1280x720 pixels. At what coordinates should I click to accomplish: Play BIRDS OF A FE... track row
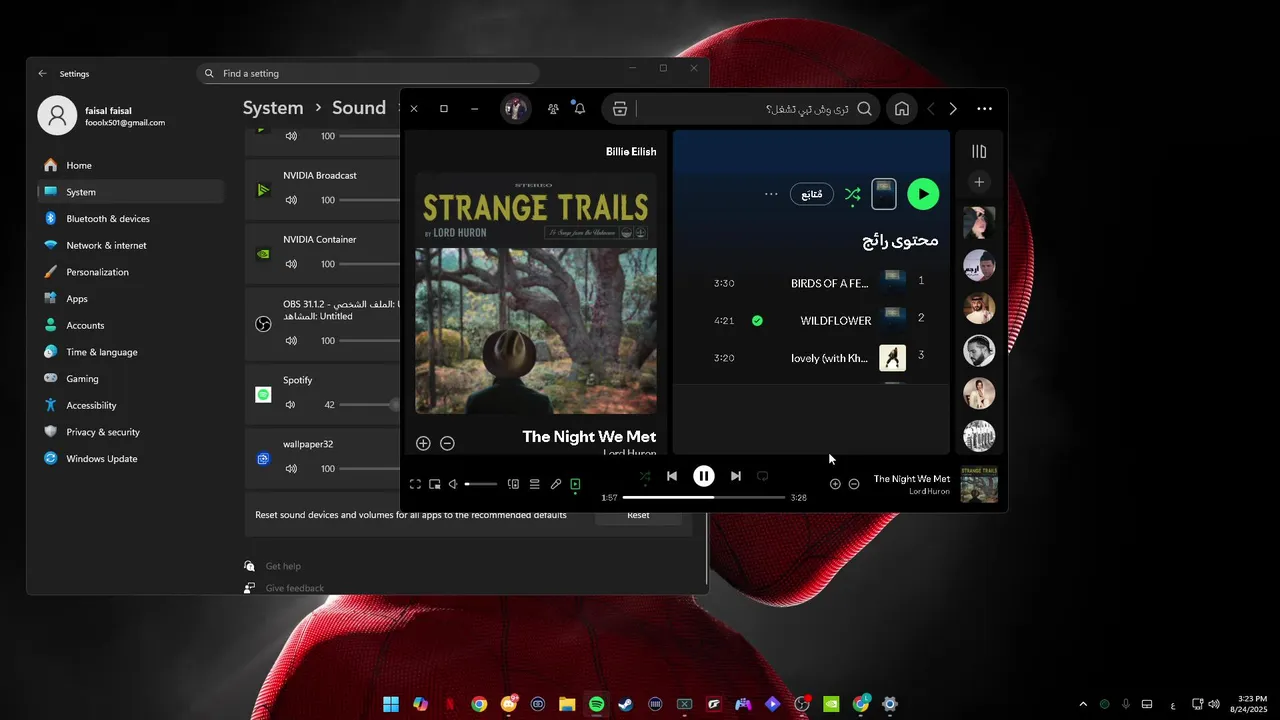811,283
